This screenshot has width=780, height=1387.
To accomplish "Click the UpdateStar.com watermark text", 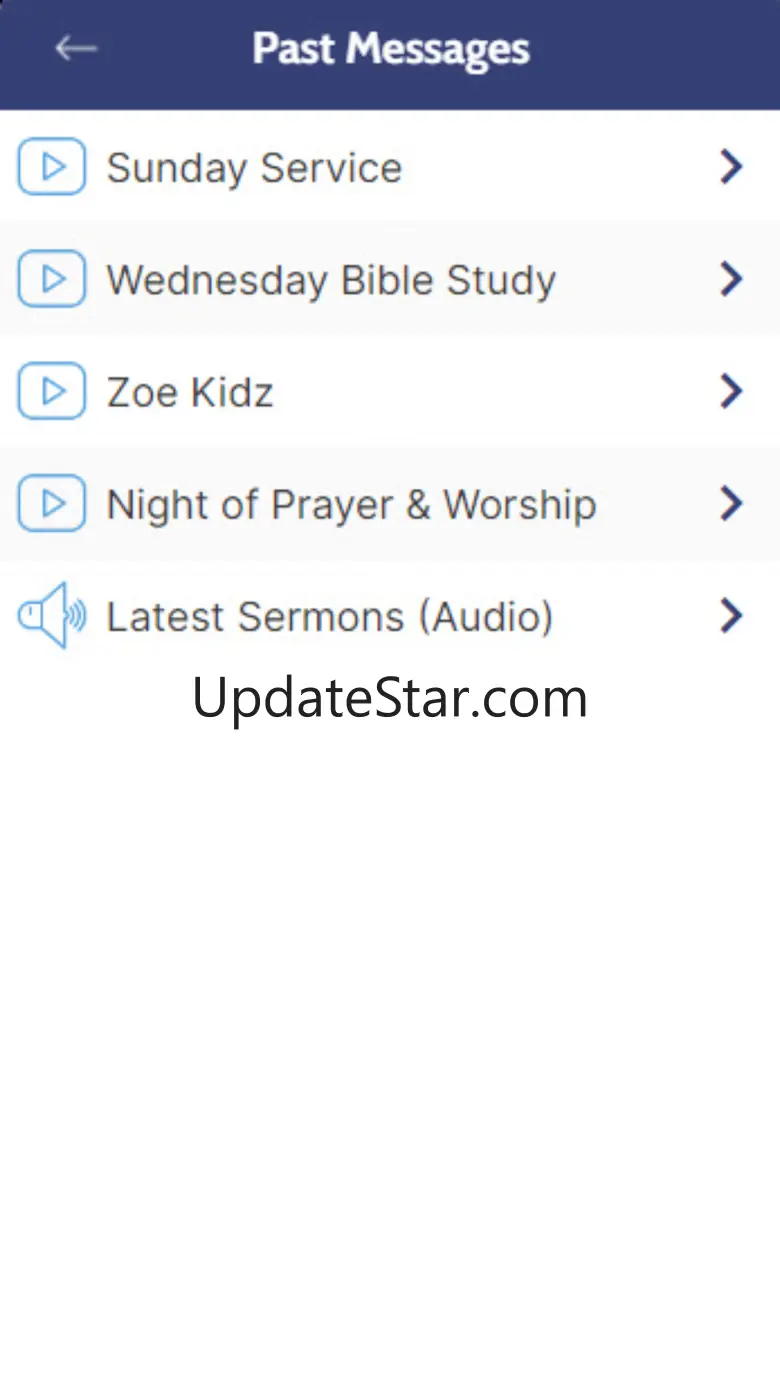I will coord(390,698).
